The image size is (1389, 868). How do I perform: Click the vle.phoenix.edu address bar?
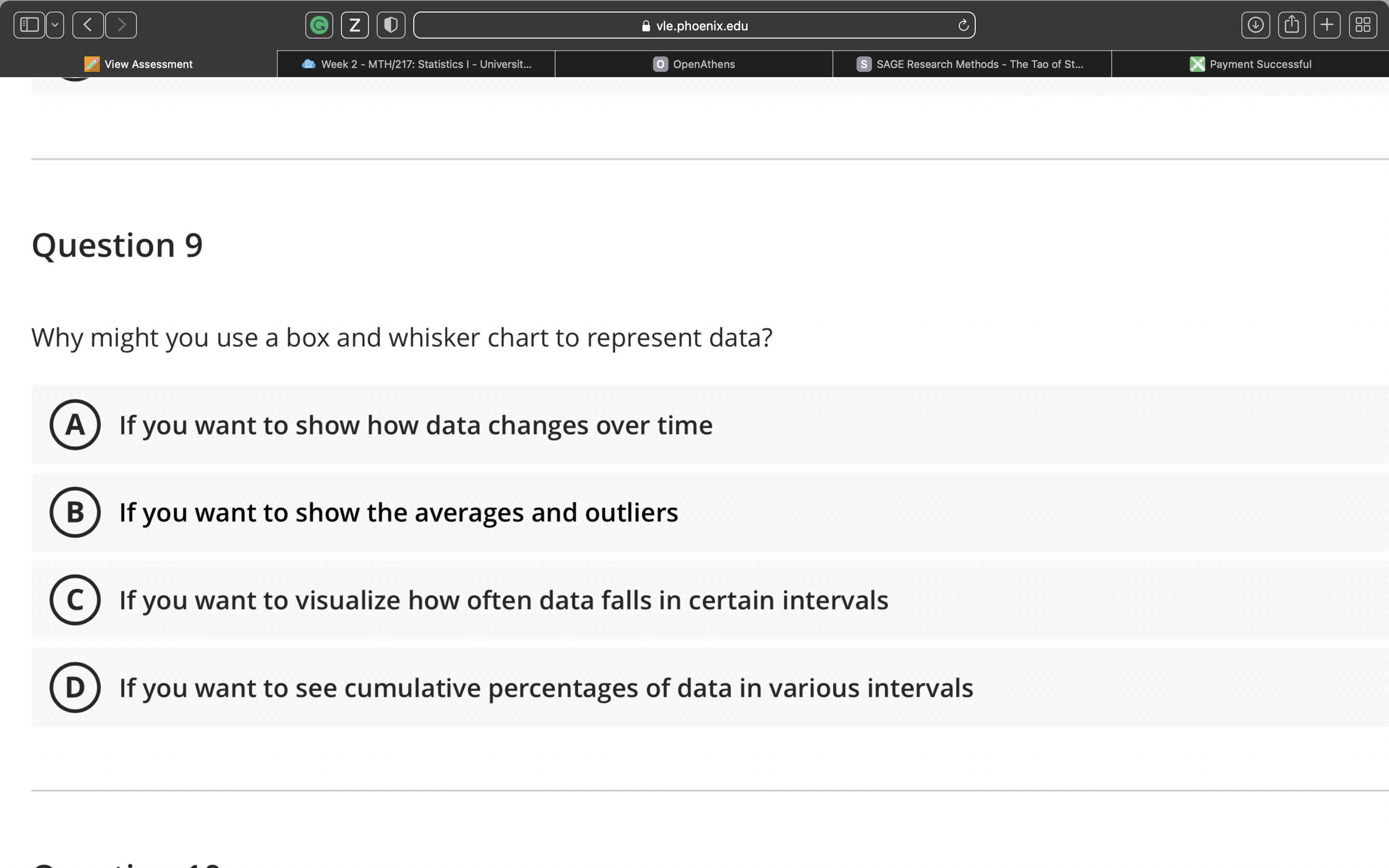coord(694,25)
